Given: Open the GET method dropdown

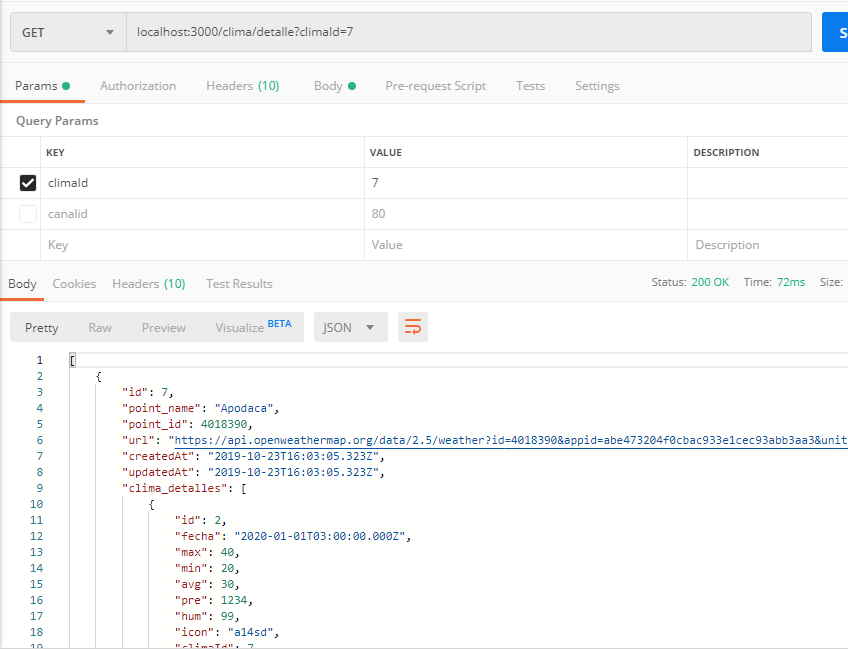Looking at the screenshot, I should [68, 32].
